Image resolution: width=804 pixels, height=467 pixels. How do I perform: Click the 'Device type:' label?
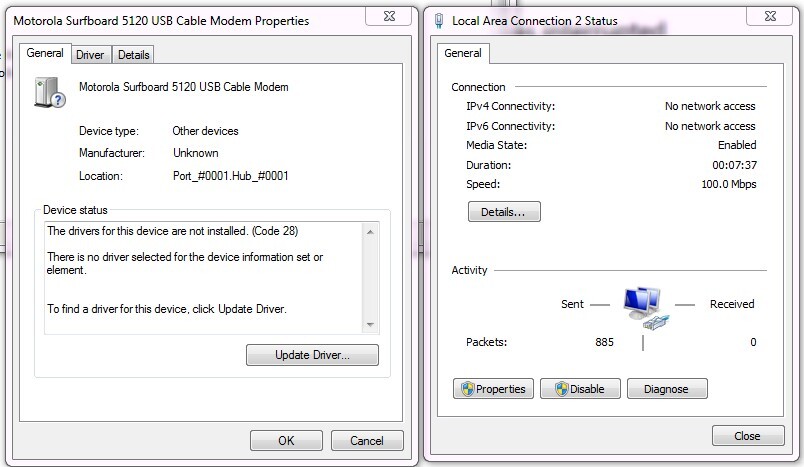[109, 131]
